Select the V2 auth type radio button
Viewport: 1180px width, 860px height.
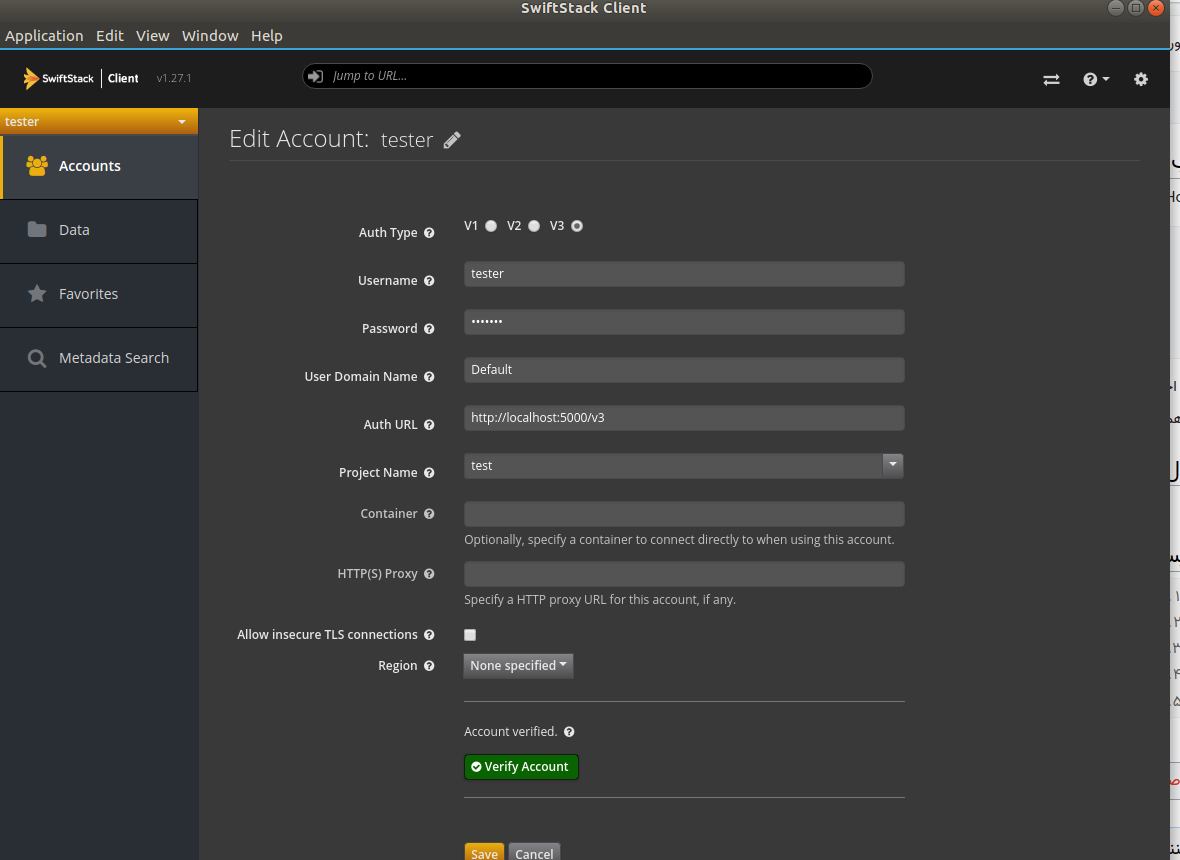click(534, 226)
